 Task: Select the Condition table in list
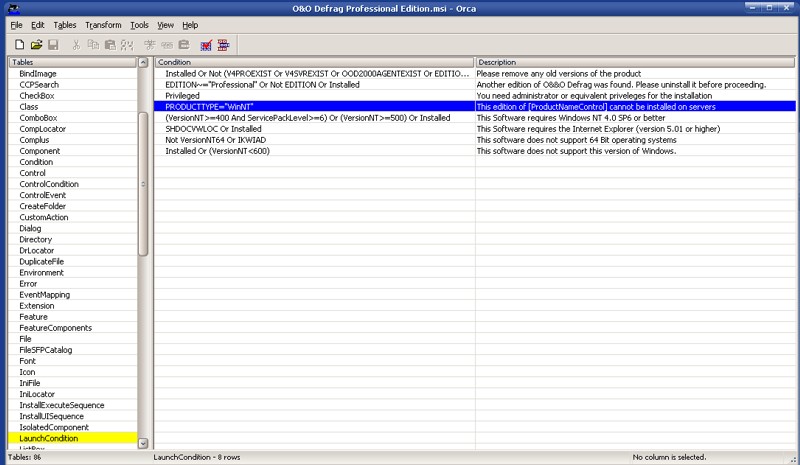click(x=36, y=162)
